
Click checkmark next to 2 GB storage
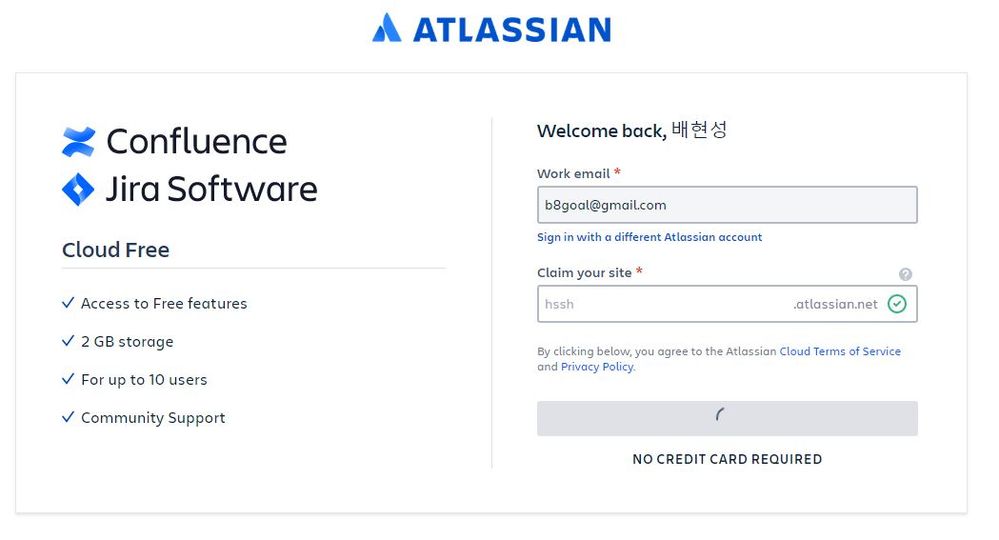pyautogui.click(x=68, y=341)
